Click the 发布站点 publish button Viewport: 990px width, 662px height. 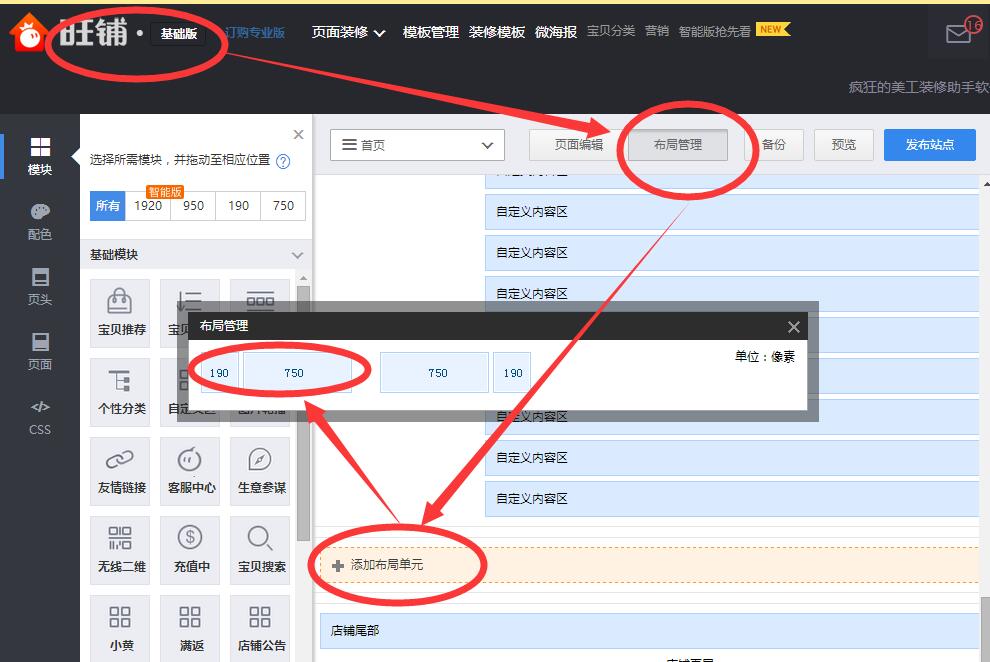click(x=929, y=144)
